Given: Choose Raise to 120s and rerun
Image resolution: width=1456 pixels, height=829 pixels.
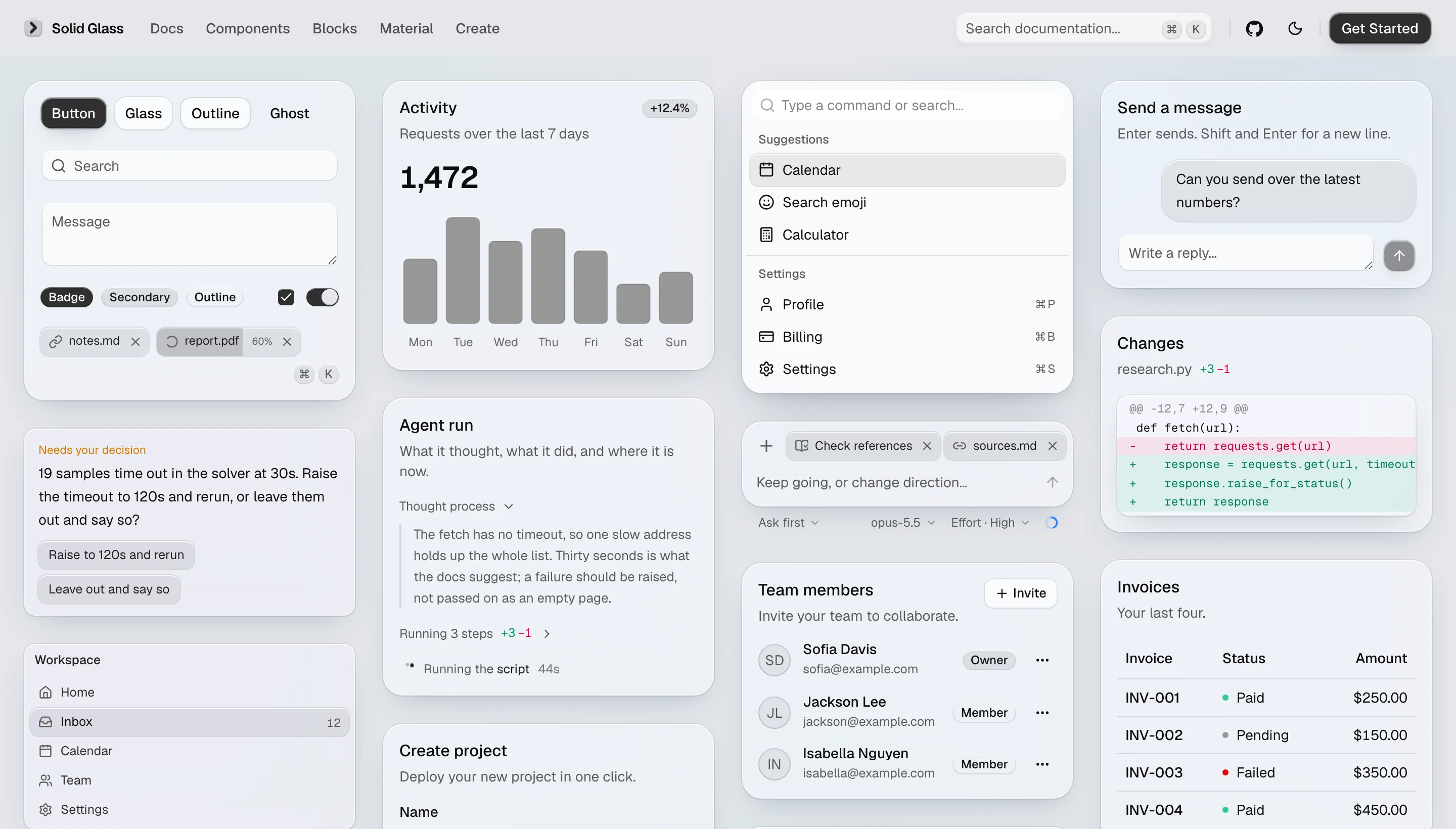Looking at the screenshot, I should click(x=116, y=555).
